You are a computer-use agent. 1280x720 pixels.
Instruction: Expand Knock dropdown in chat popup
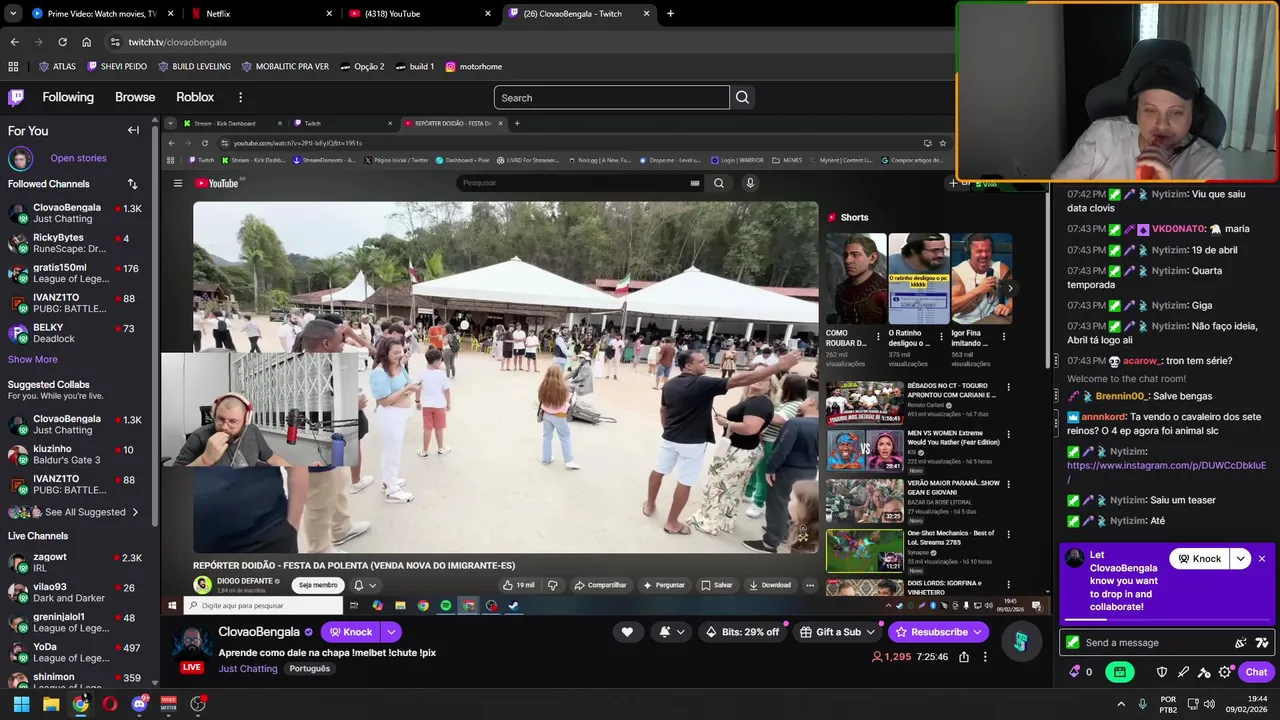coord(1240,558)
